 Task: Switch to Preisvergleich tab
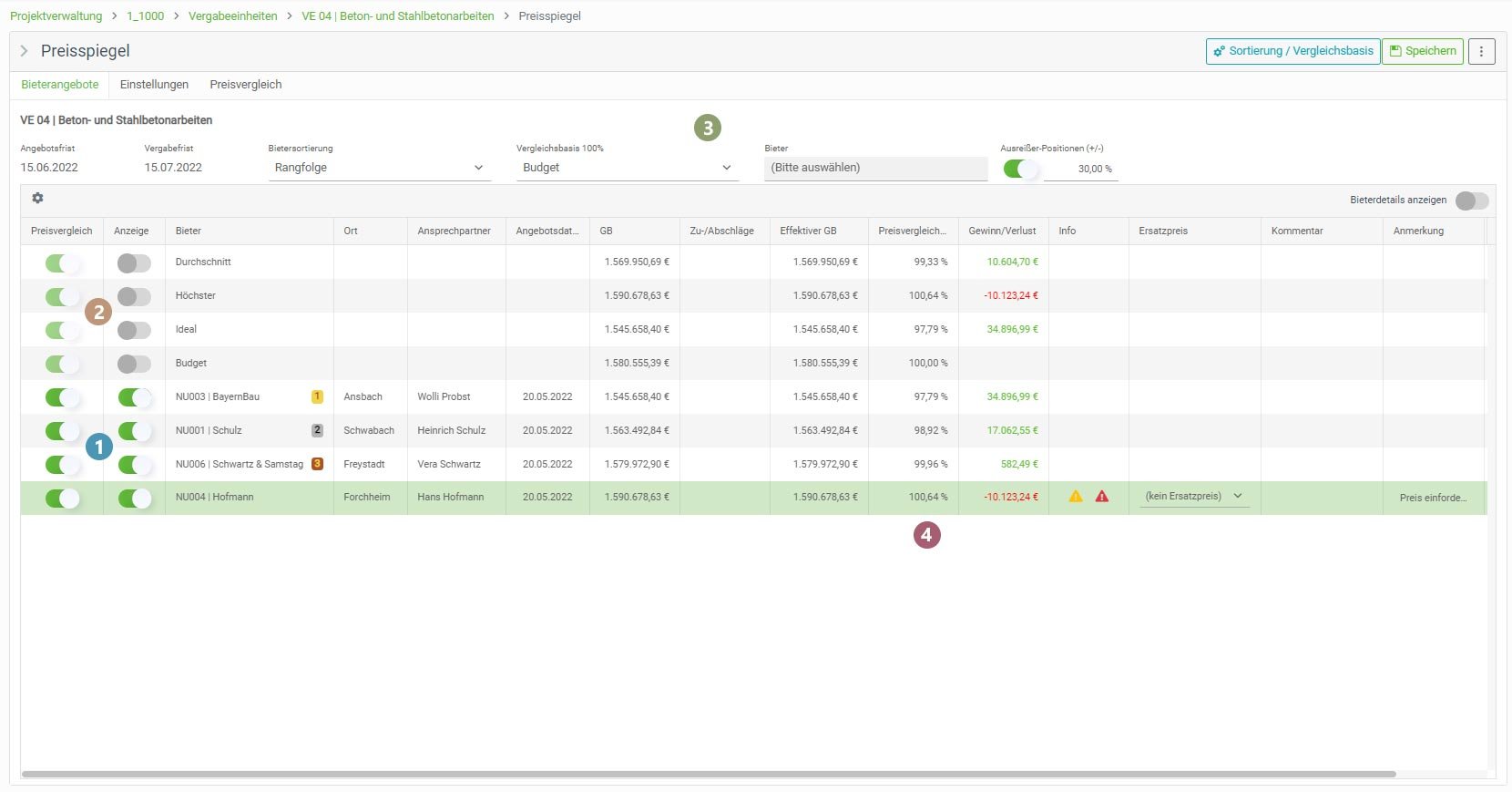tap(246, 85)
